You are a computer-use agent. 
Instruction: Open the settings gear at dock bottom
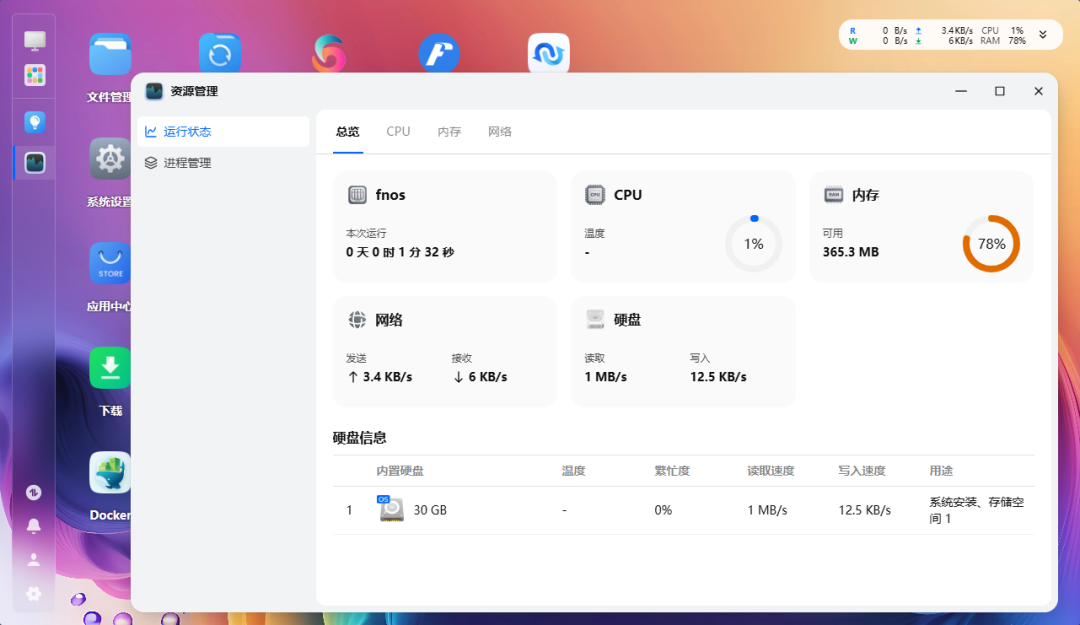coord(34,593)
